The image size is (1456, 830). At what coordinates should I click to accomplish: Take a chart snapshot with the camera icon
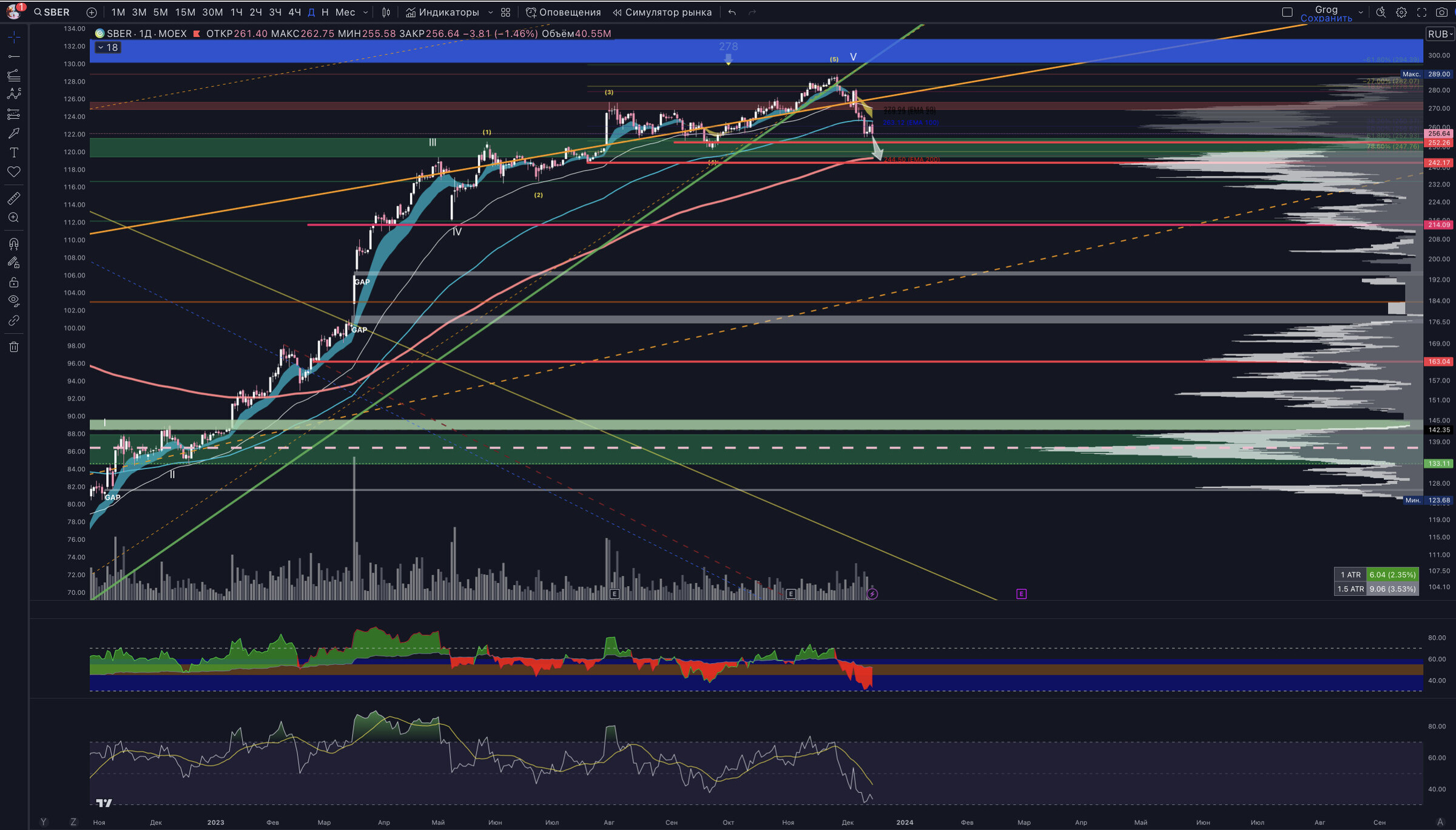(1442, 12)
